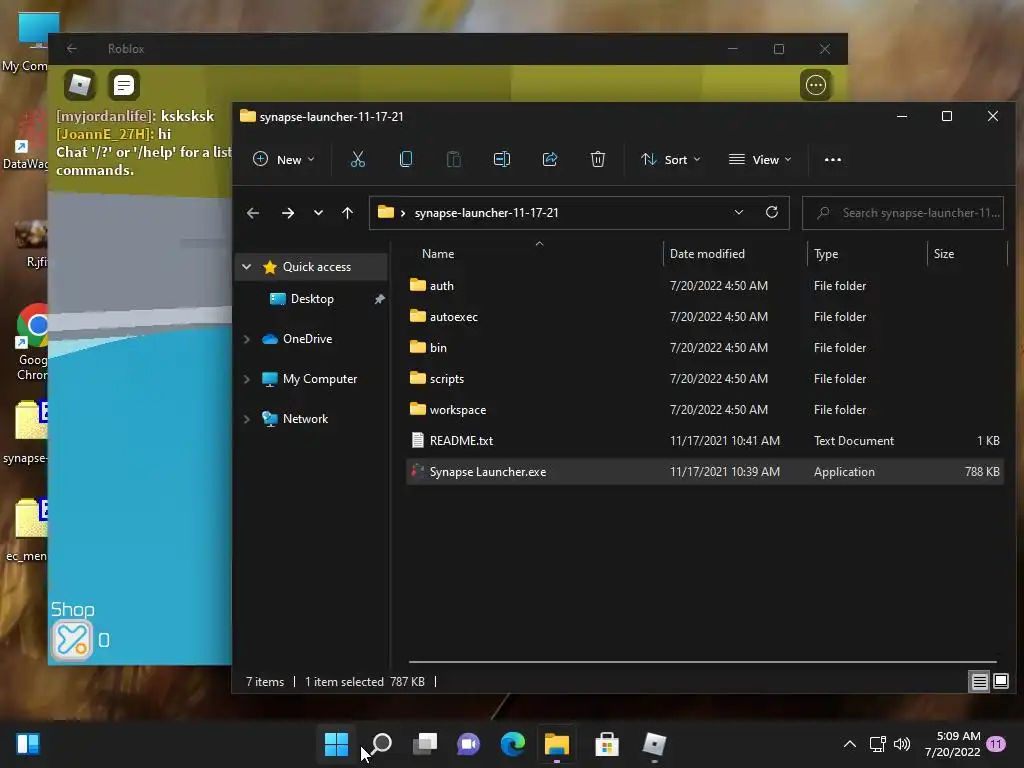The height and width of the screenshot is (768, 1024).
Task: Click the Shop icon in Roblox game
Action: (x=72, y=640)
